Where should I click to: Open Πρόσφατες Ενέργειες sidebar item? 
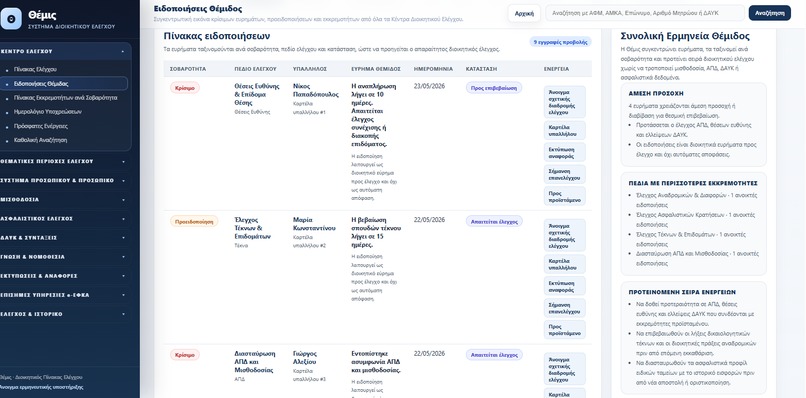coord(64,126)
